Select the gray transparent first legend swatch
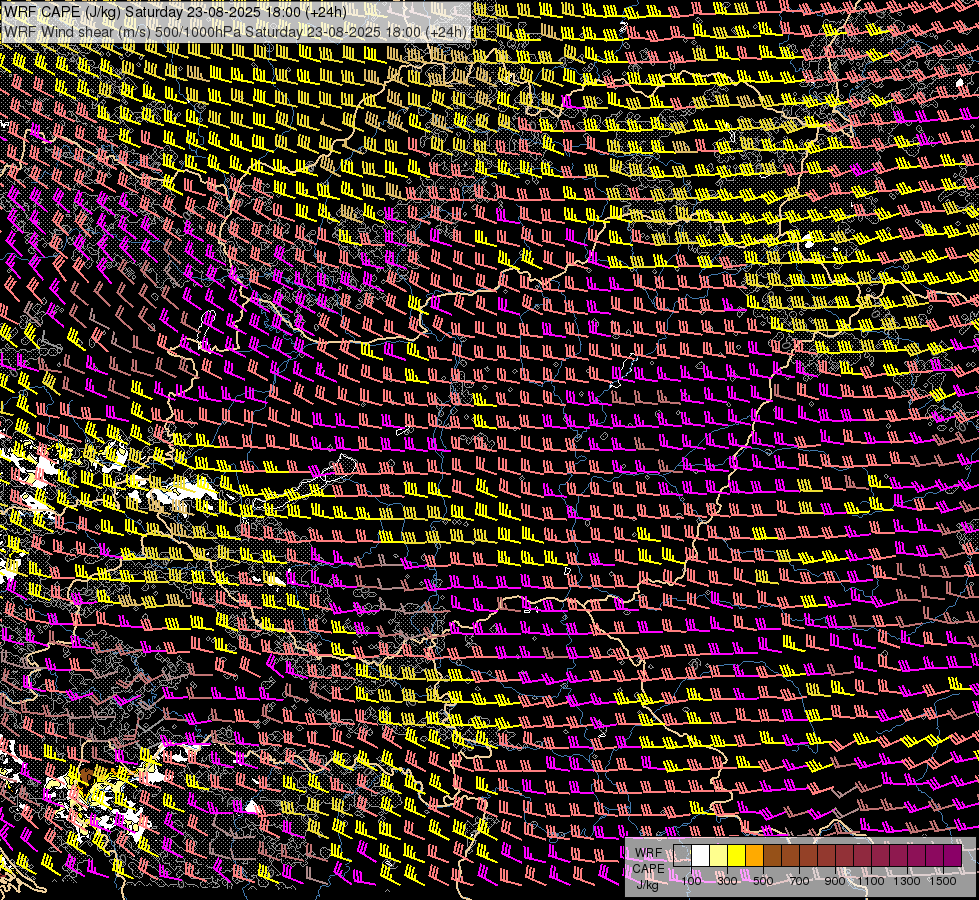Image resolution: width=979 pixels, height=900 pixels. 682,856
